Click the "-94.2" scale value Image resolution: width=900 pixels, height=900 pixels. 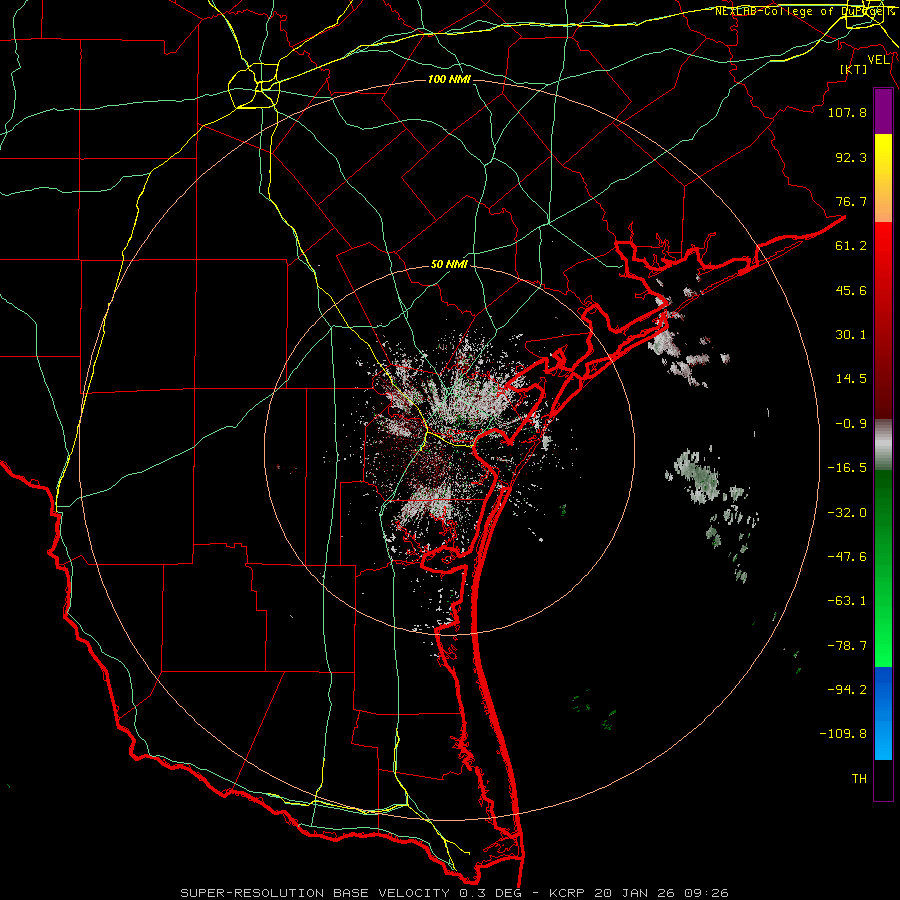[x=847, y=690]
